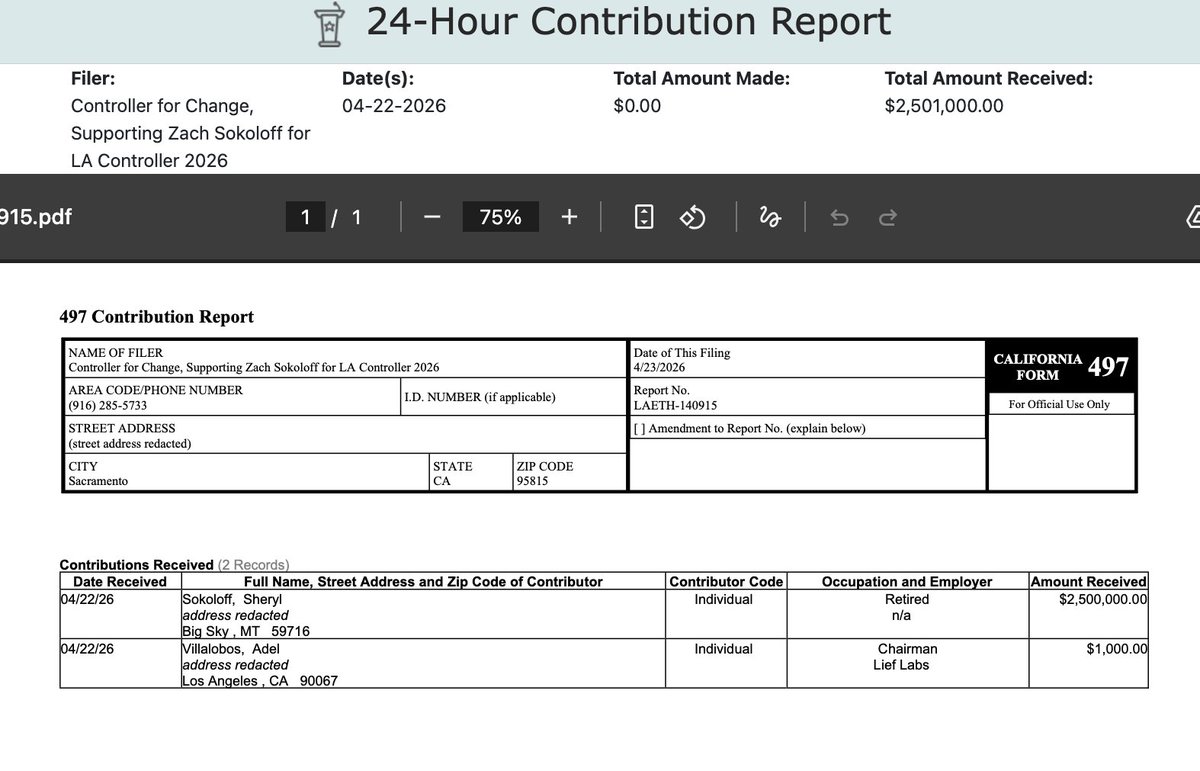Click contributor name Villalobos, Adel
This screenshot has width=1200, height=771.
coord(232,648)
